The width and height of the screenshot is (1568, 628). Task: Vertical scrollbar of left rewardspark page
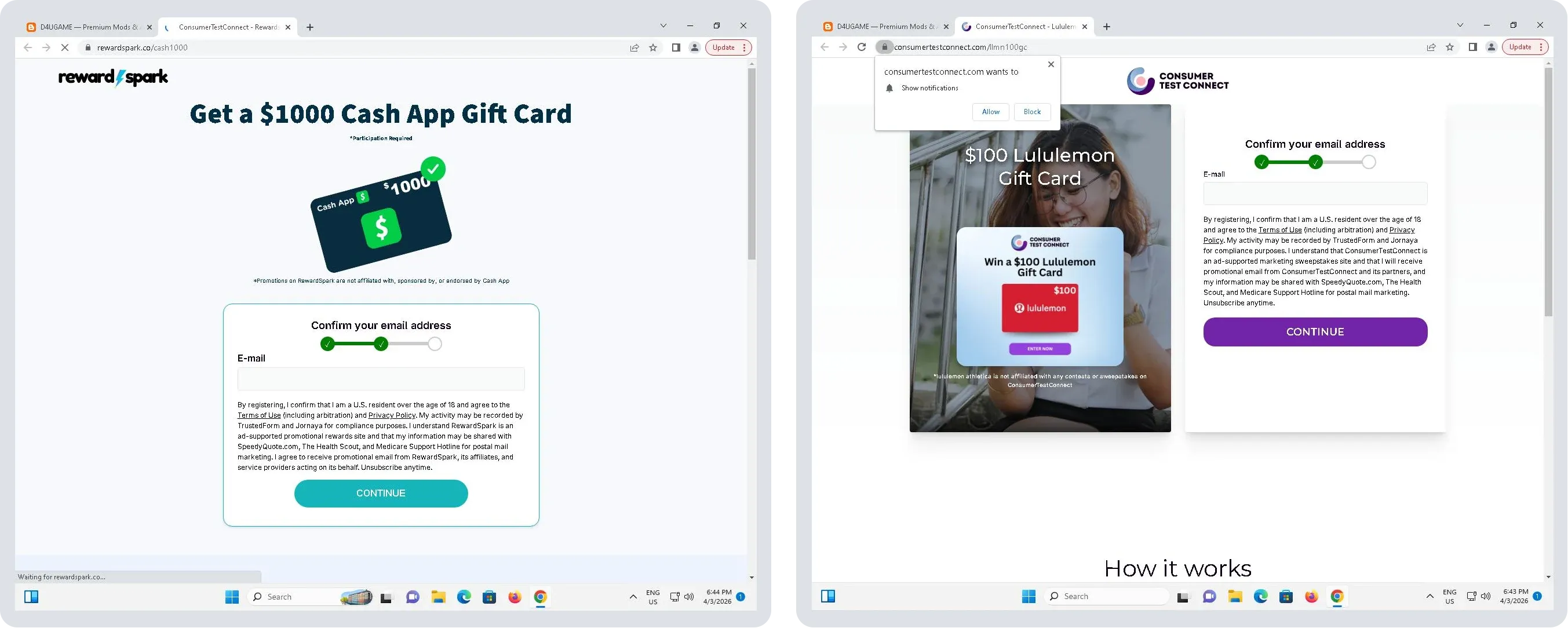pos(752,165)
